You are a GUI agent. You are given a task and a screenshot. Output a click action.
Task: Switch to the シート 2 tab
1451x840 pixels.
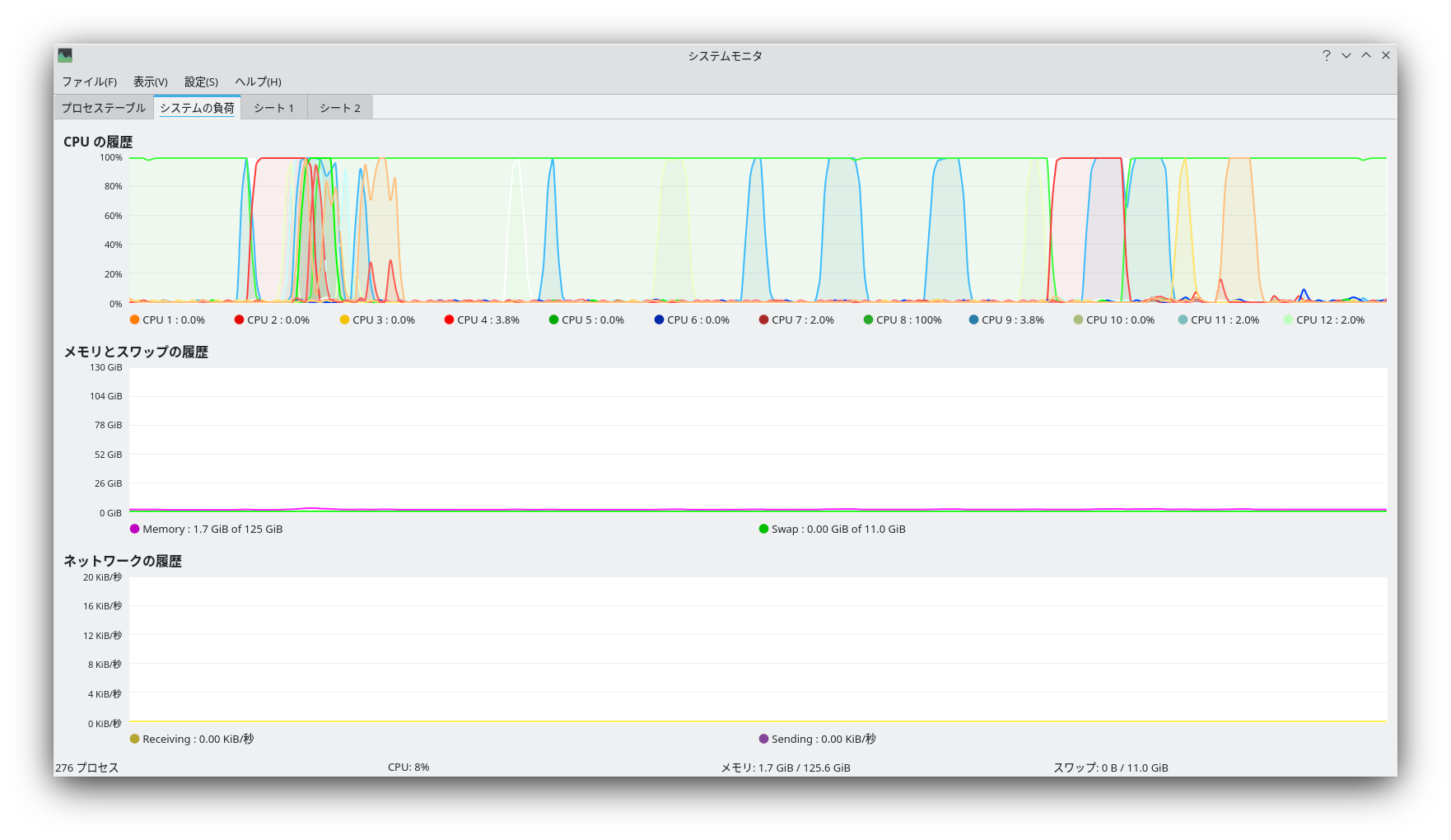pos(339,108)
